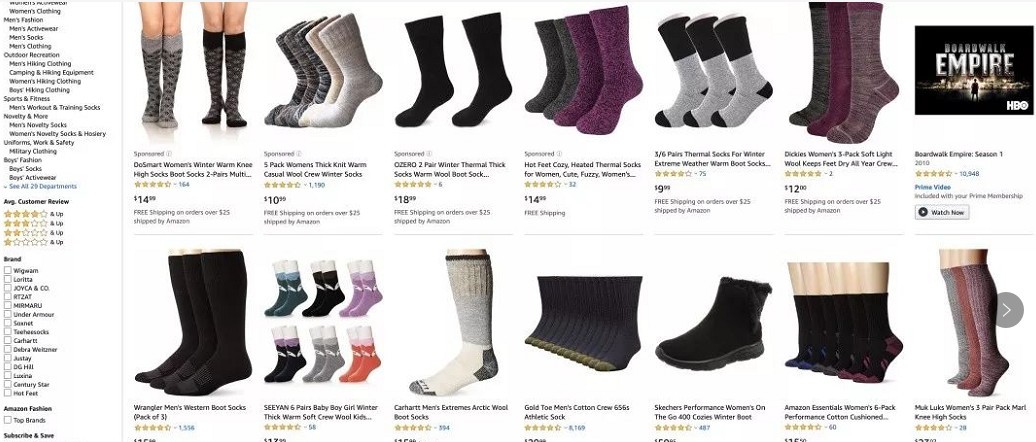This screenshot has width=1036, height=442.
Task: Click the Skechers winter boot product image
Action: click(x=714, y=324)
